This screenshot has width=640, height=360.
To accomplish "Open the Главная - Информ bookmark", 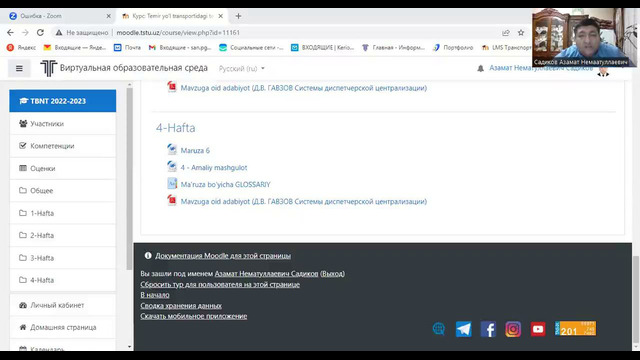I will [393, 48].
